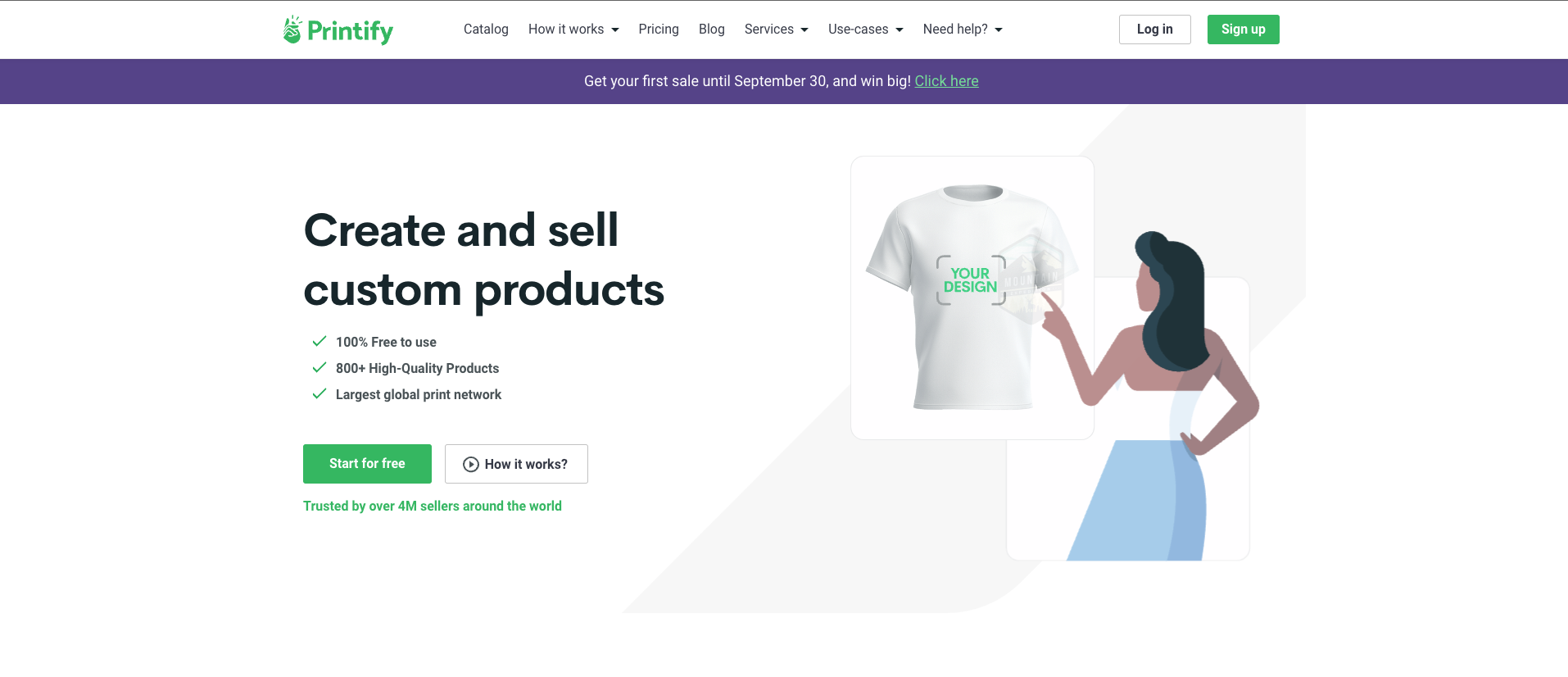1568x677 pixels.
Task: Click the checkmark beside Largest global print network
Action: 319,394
